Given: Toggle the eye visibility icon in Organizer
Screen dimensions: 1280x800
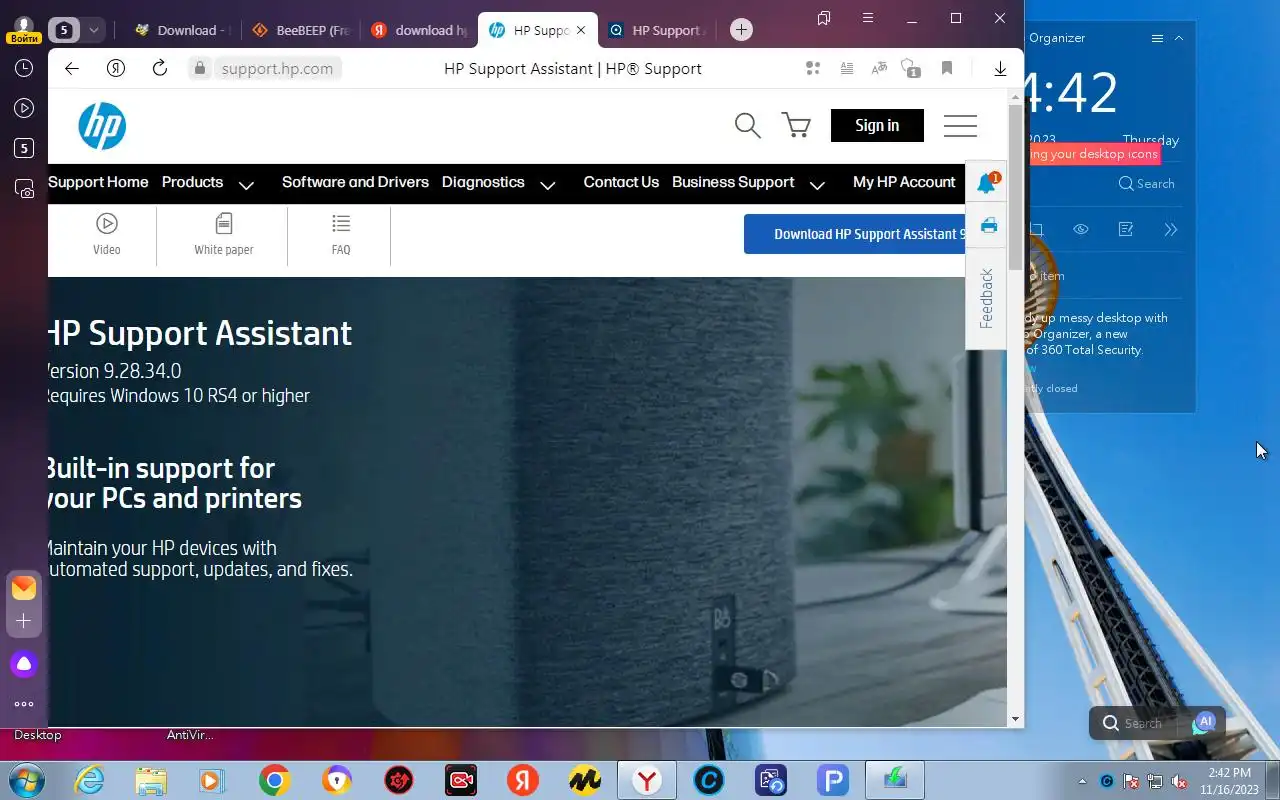Looking at the screenshot, I should (1081, 229).
